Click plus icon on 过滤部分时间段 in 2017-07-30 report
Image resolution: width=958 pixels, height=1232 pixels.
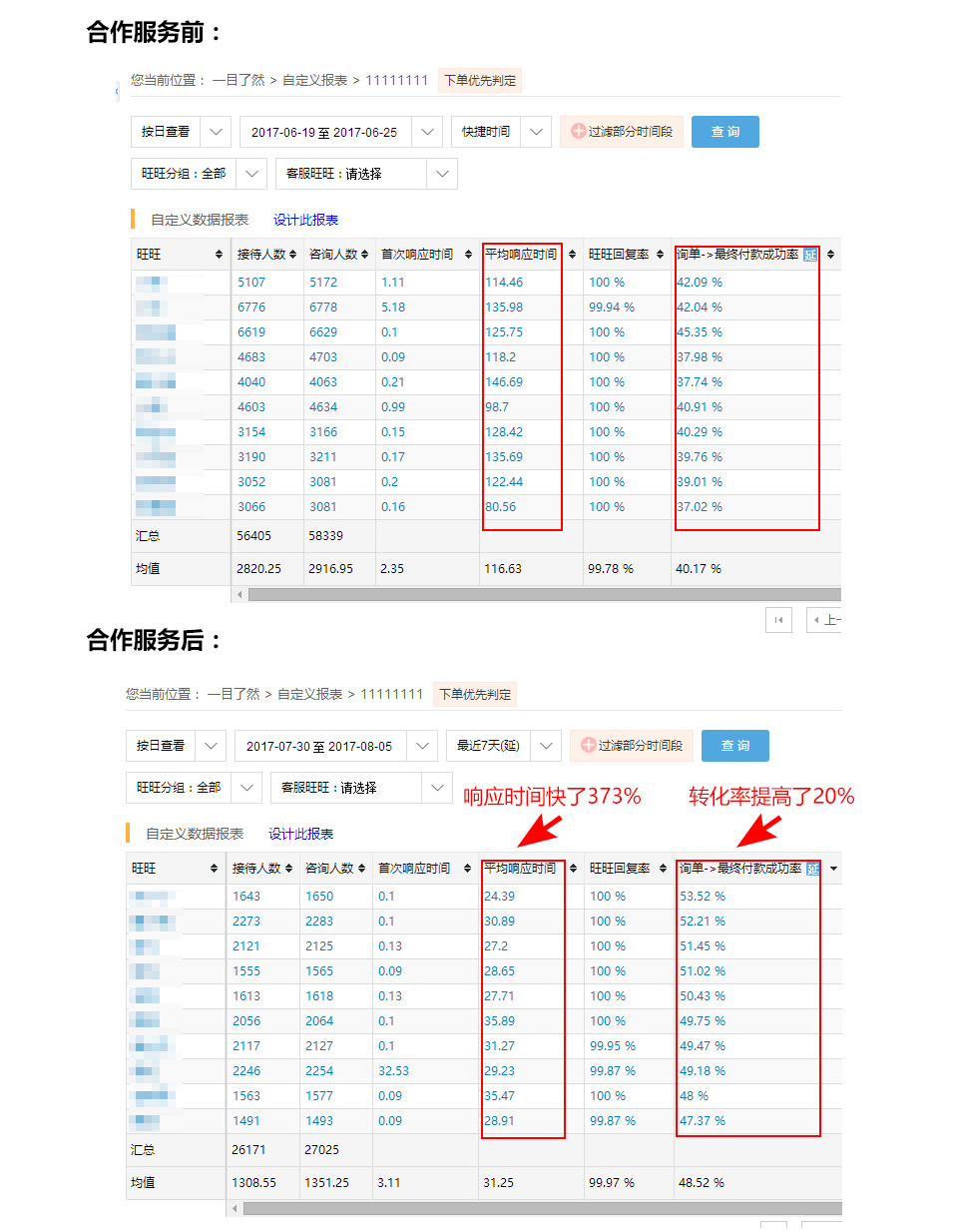click(588, 745)
